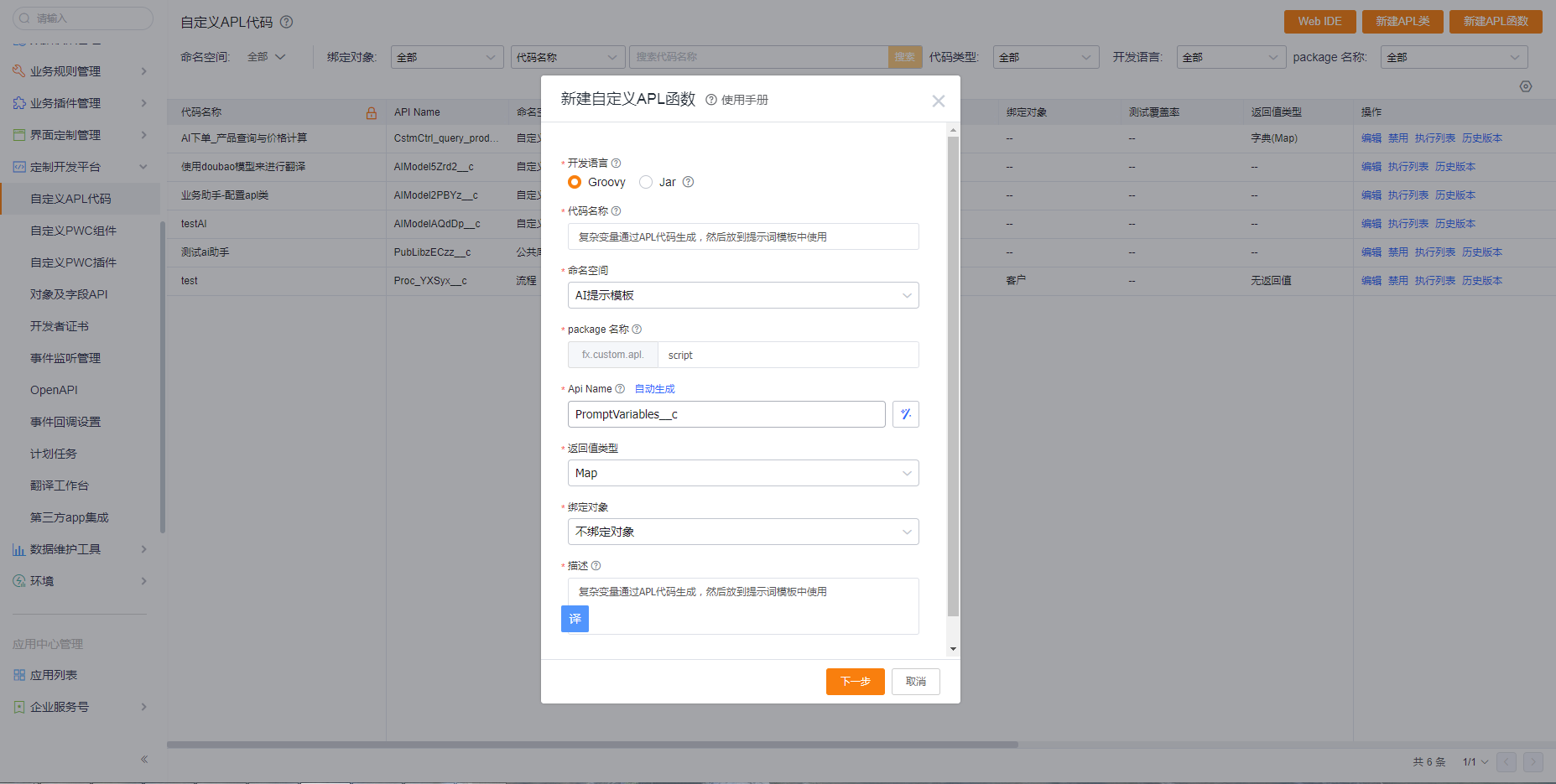Viewport: 1556px width, 784px height.
Task: Click the help icon beside package 名称
Action: click(637, 330)
